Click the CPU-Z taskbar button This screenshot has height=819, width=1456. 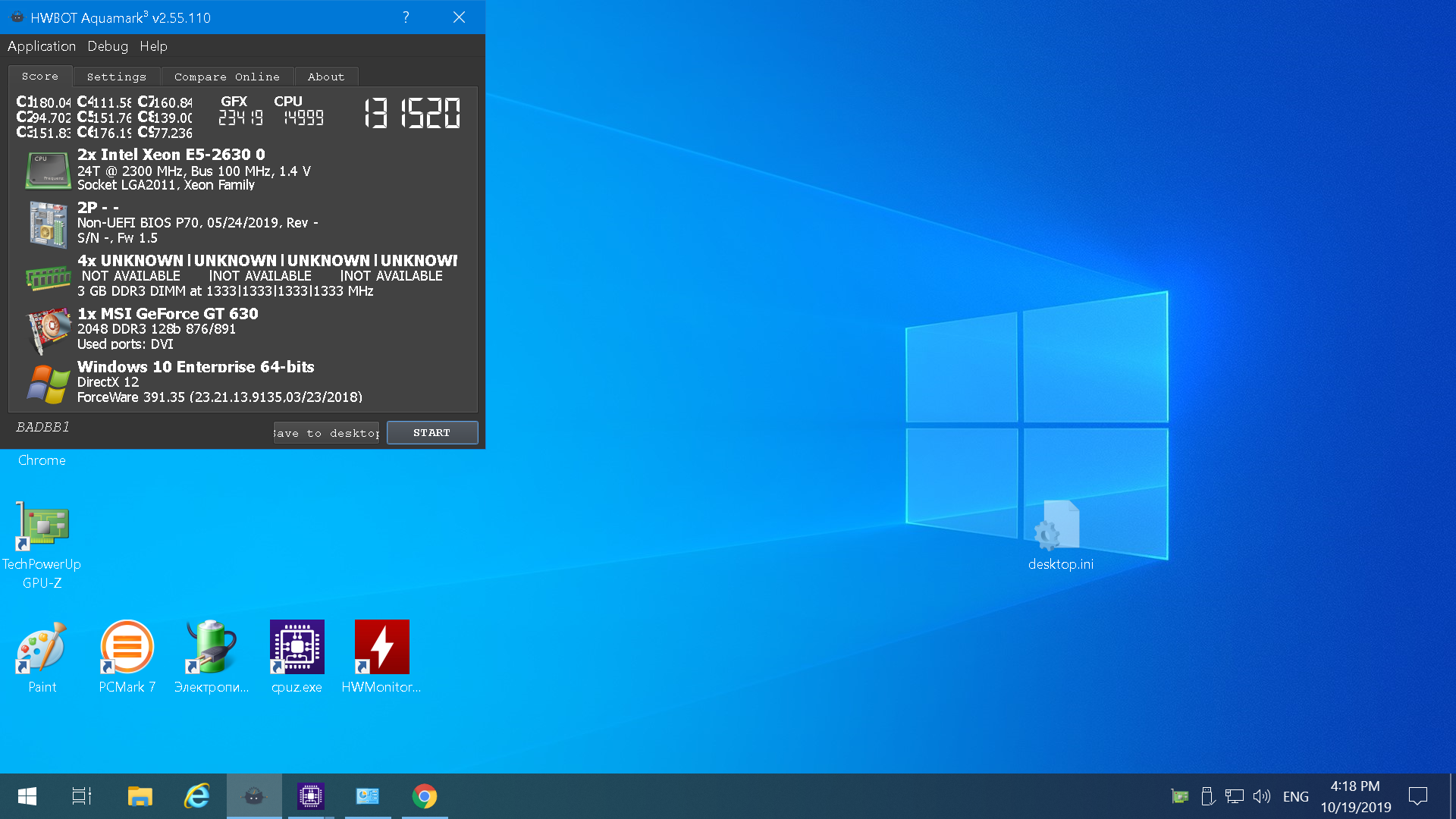coord(311,796)
